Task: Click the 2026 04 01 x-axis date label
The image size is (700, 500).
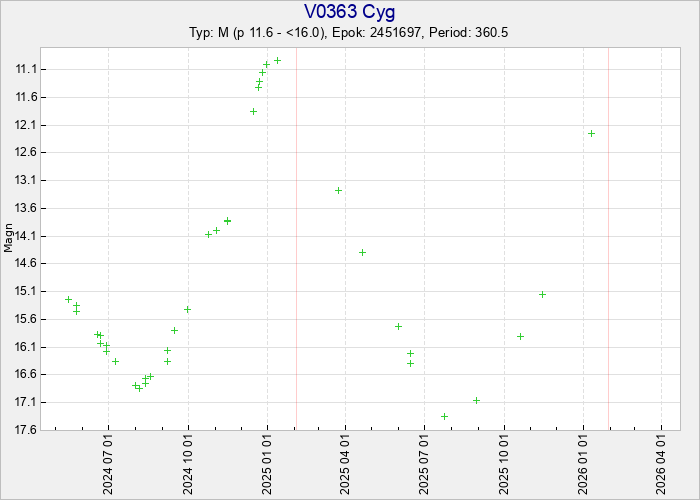Action: pyautogui.click(x=661, y=463)
